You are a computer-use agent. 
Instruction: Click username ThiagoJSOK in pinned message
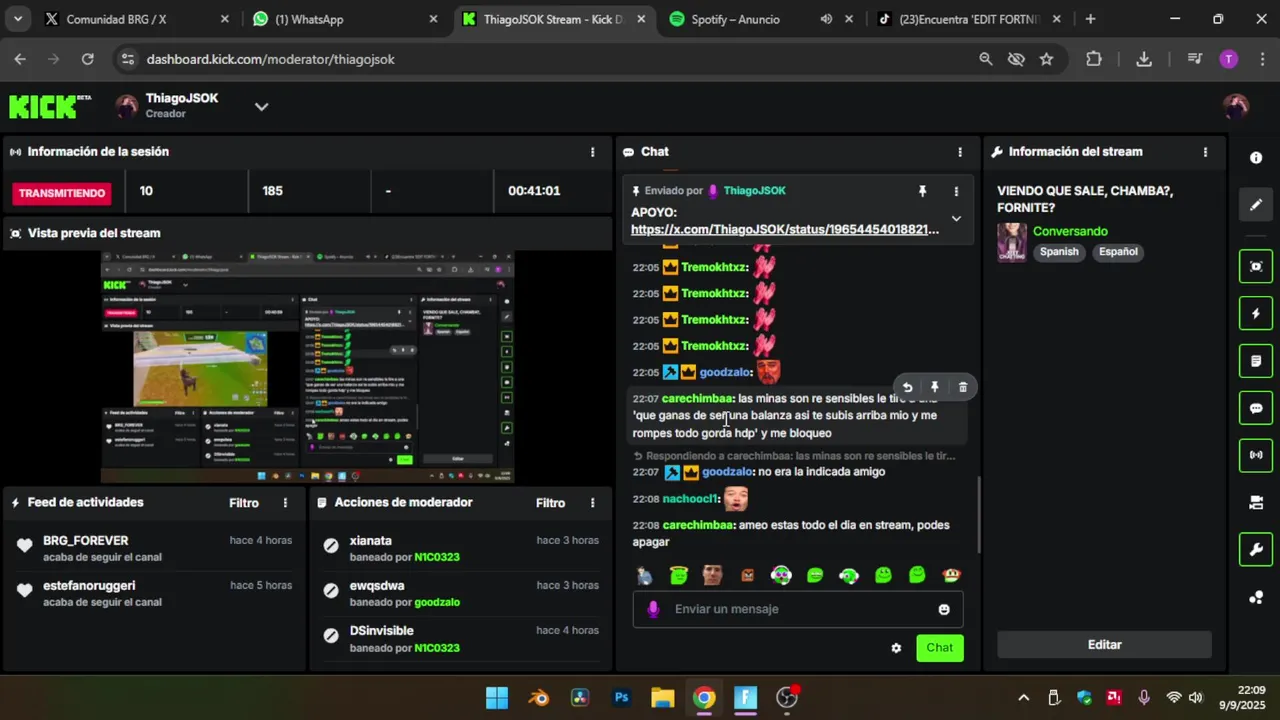(x=754, y=191)
